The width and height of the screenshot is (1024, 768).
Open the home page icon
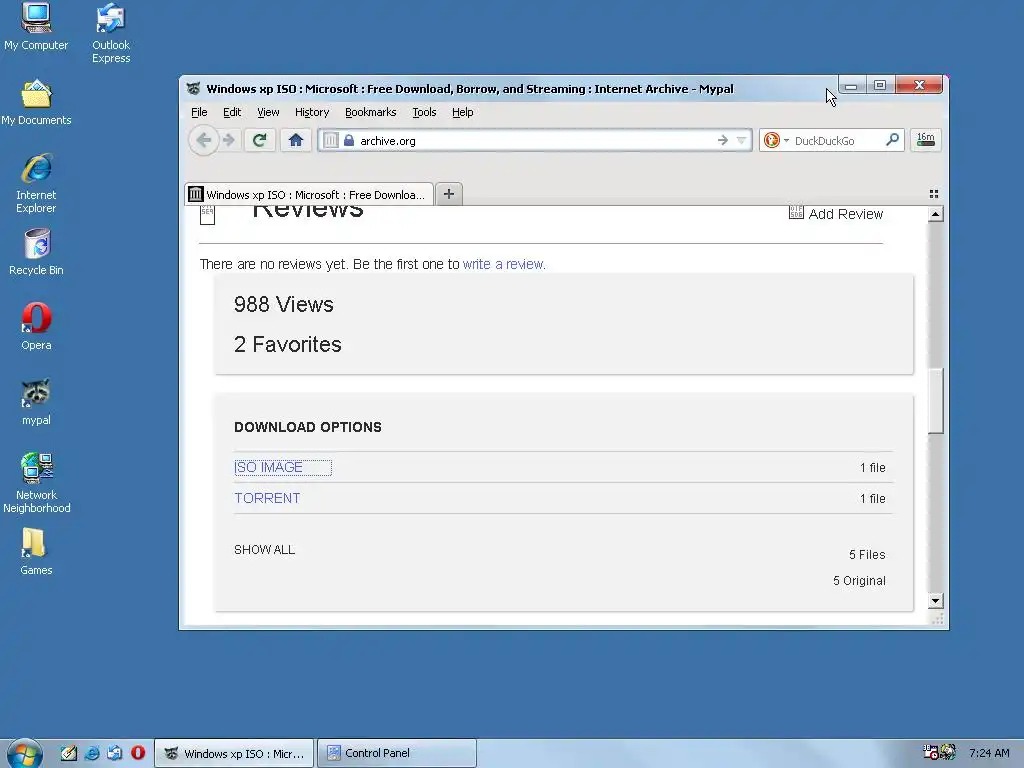pyautogui.click(x=296, y=140)
